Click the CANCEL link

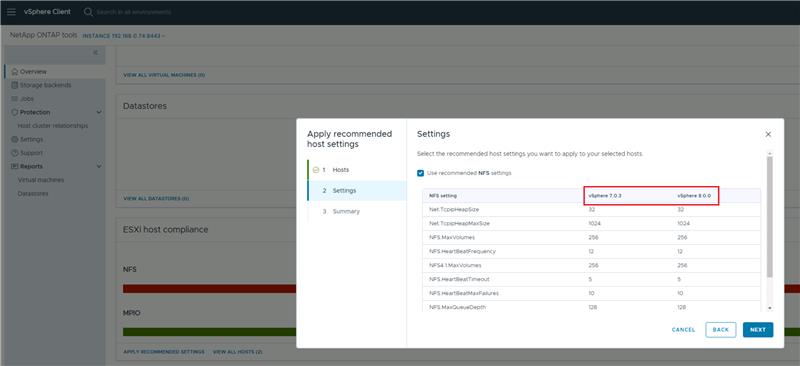tap(683, 330)
